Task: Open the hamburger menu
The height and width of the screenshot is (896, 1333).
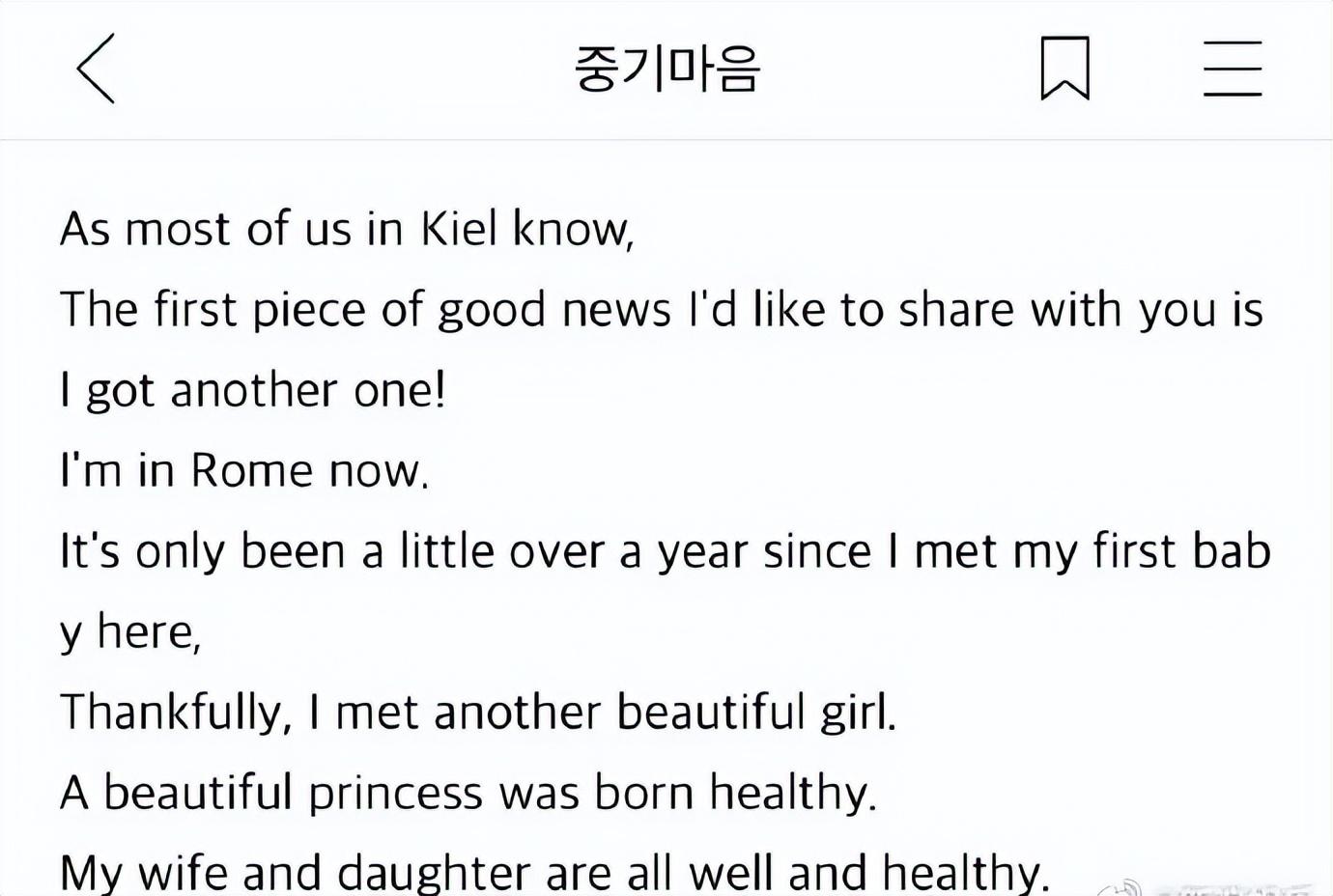Action: (1233, 69)
